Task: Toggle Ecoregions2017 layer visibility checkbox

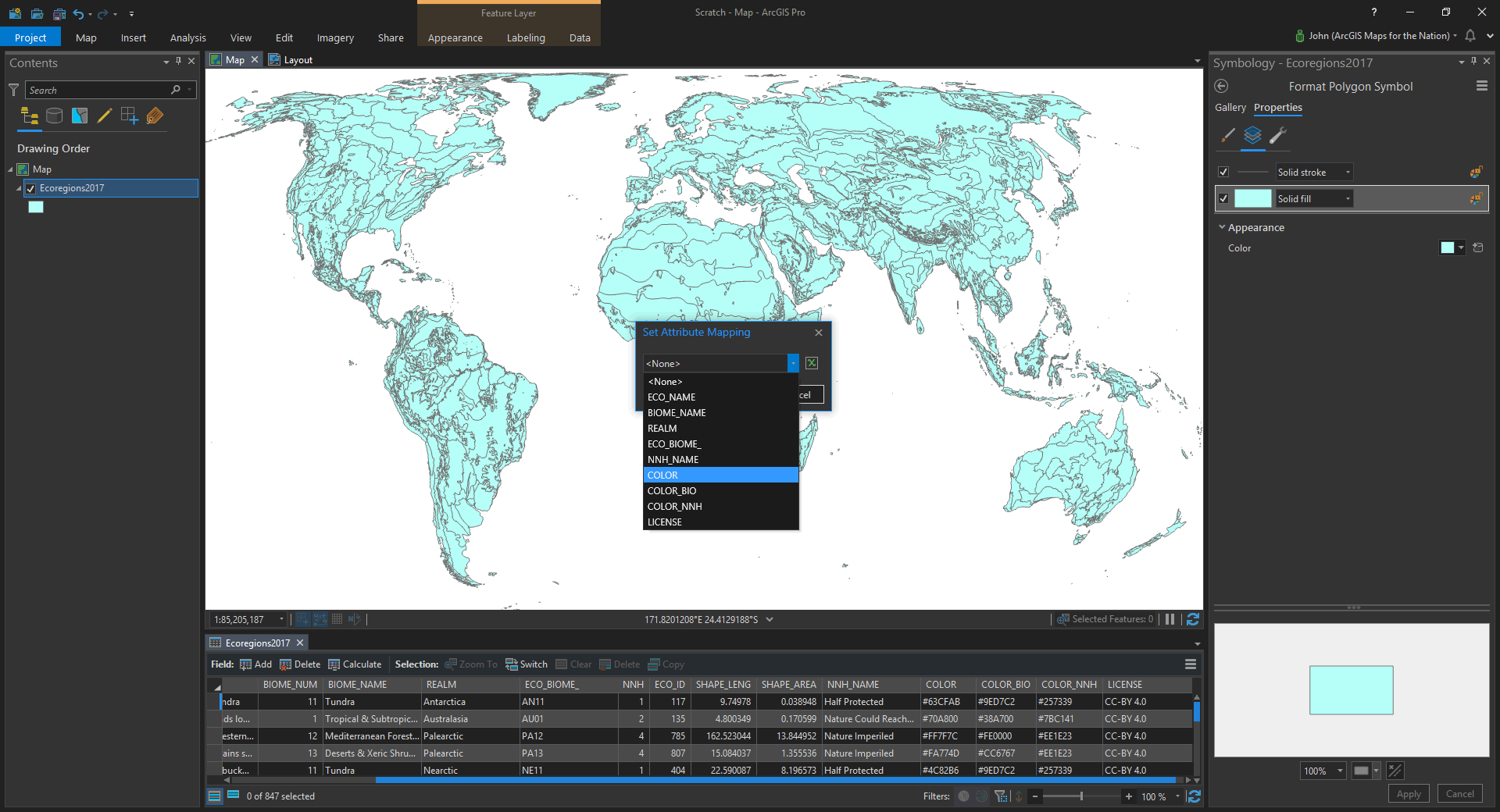Action: coord(31,188)
